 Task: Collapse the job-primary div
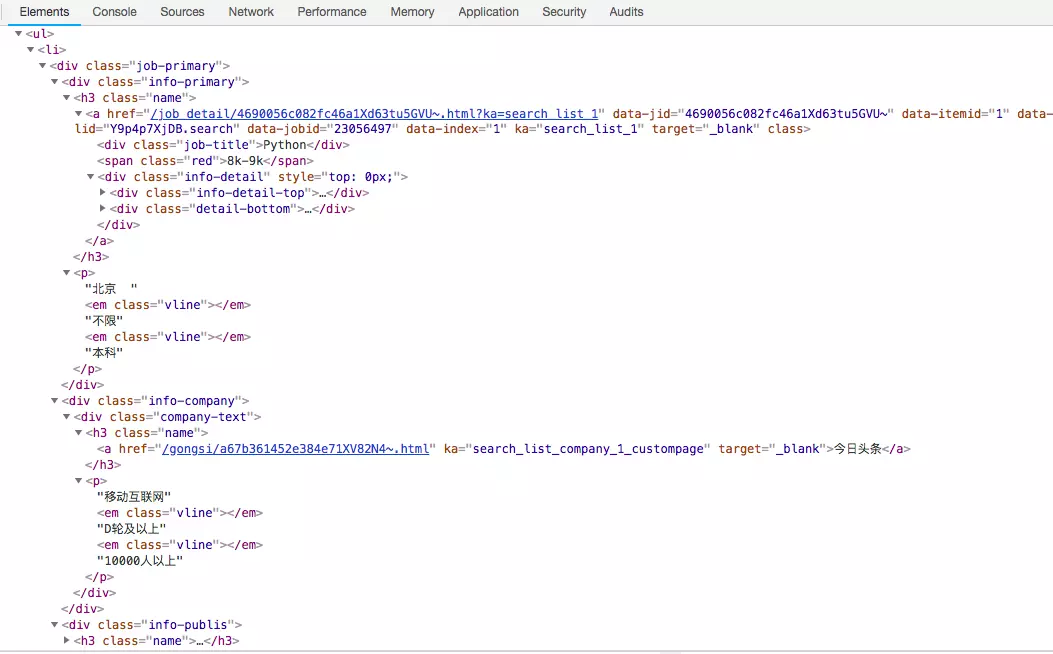(43, 65)
